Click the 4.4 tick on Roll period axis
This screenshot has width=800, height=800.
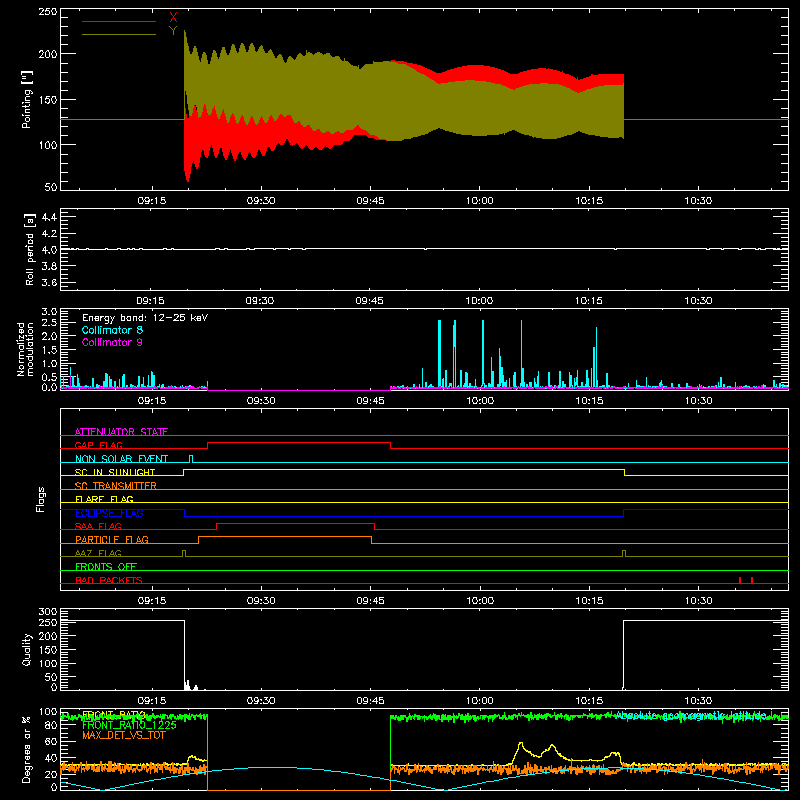pos(49,217)
